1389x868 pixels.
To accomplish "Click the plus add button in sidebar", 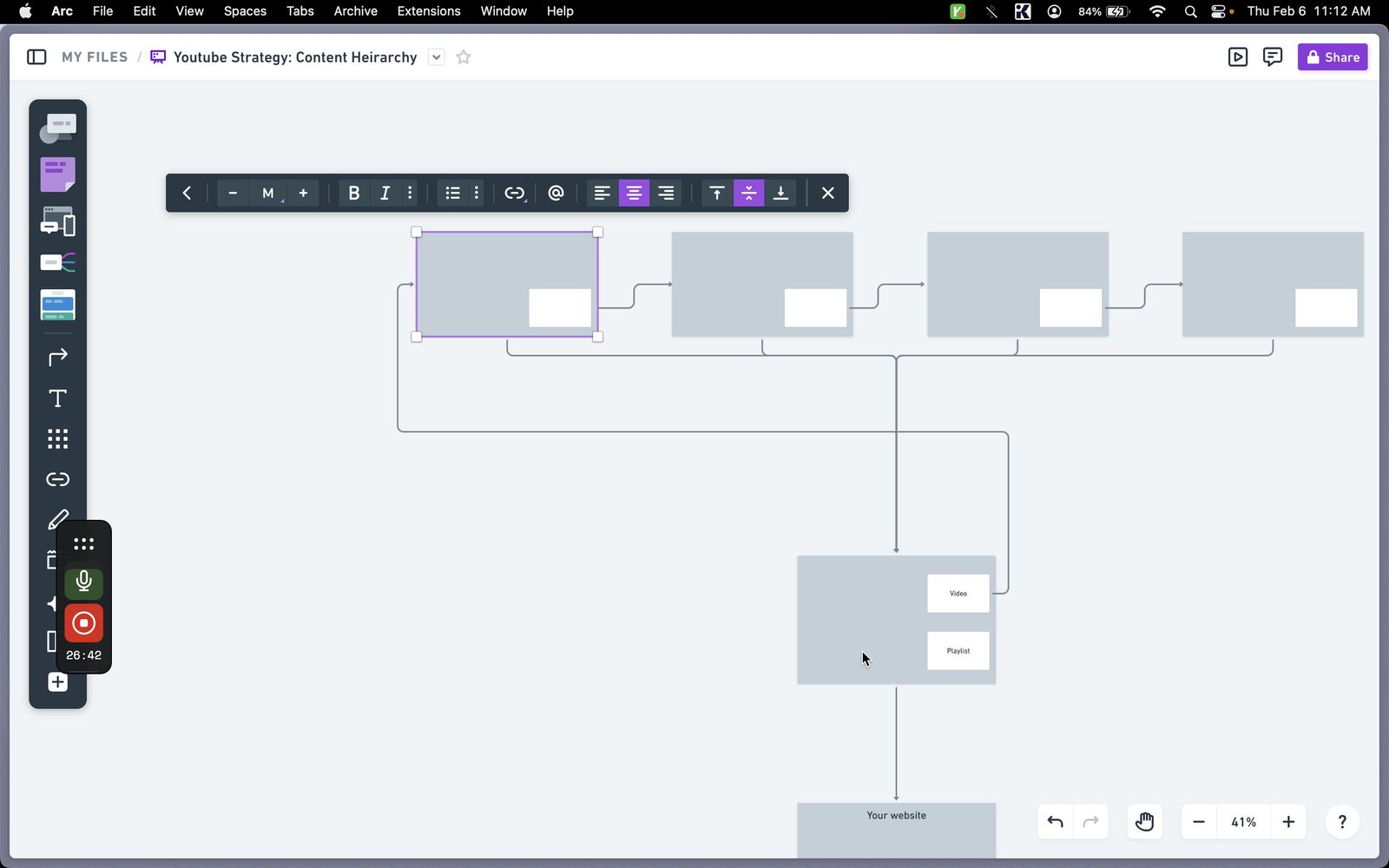I will (x=57, y=682).
